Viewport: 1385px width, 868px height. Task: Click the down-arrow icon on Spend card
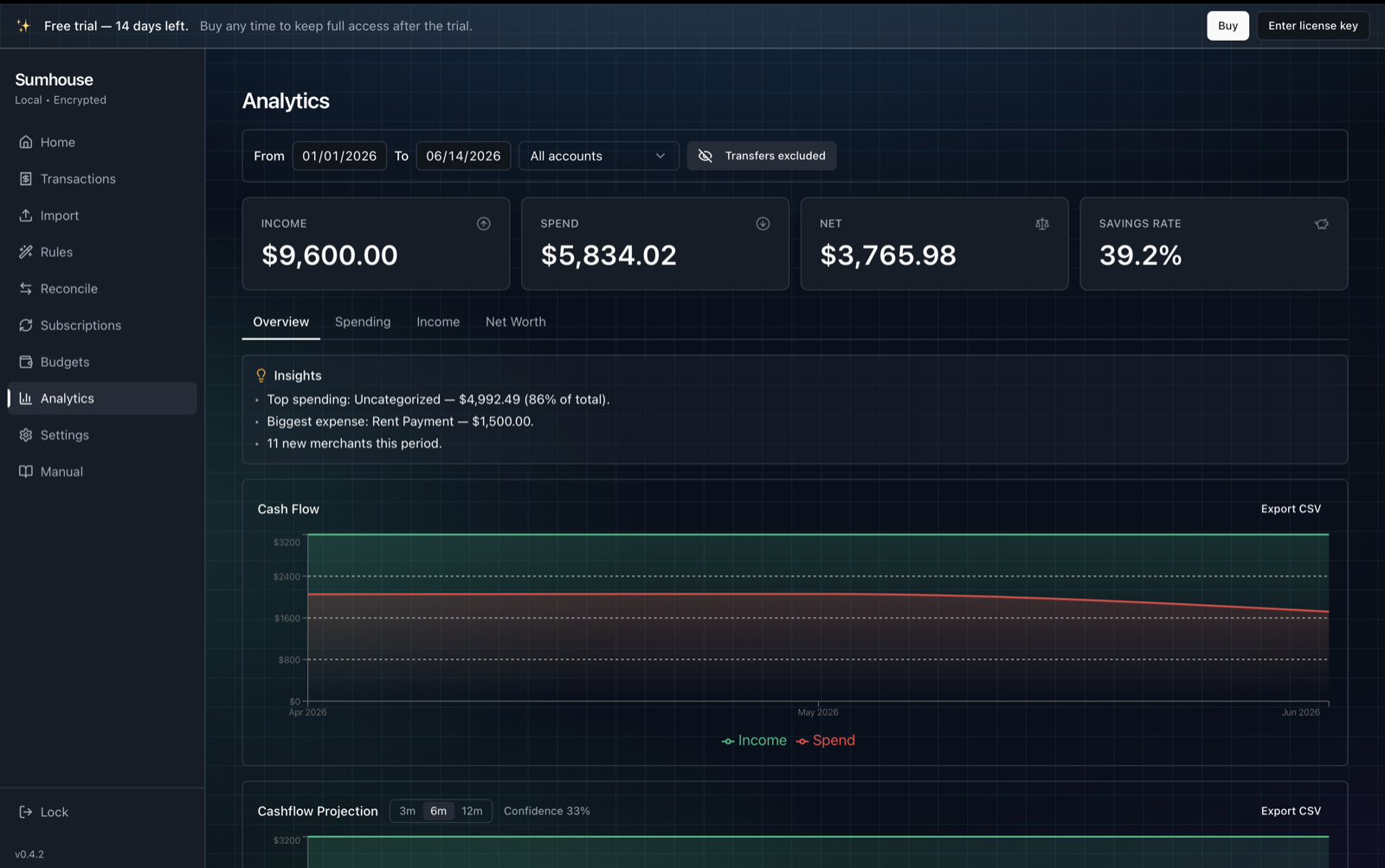point(763,223)
